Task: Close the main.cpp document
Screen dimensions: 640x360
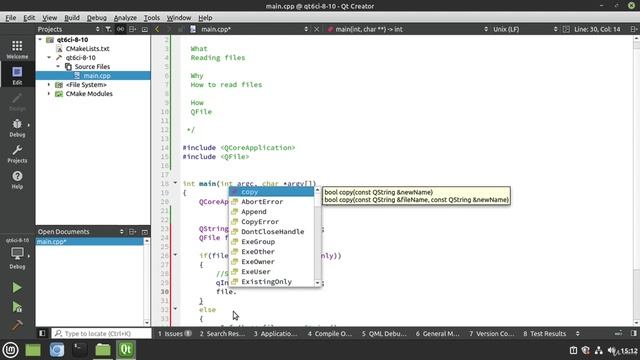Action: [x=316, y=29]
